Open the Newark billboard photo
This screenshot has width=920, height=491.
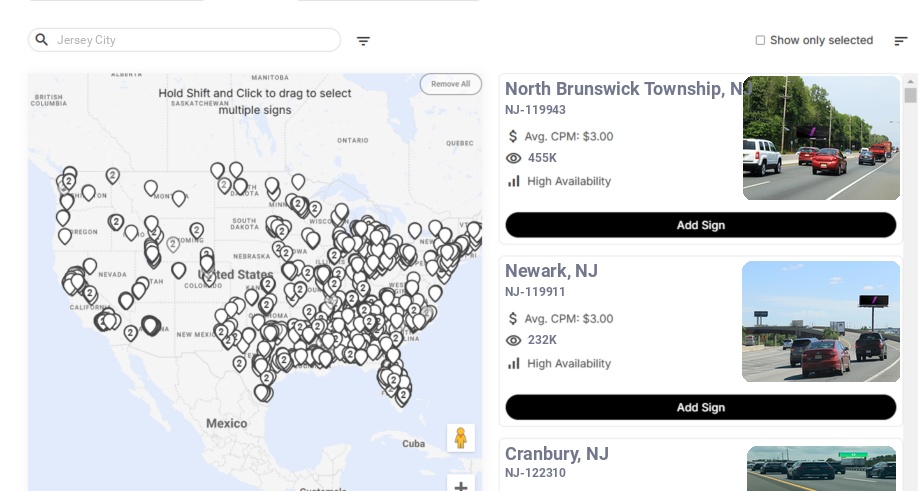820,322
